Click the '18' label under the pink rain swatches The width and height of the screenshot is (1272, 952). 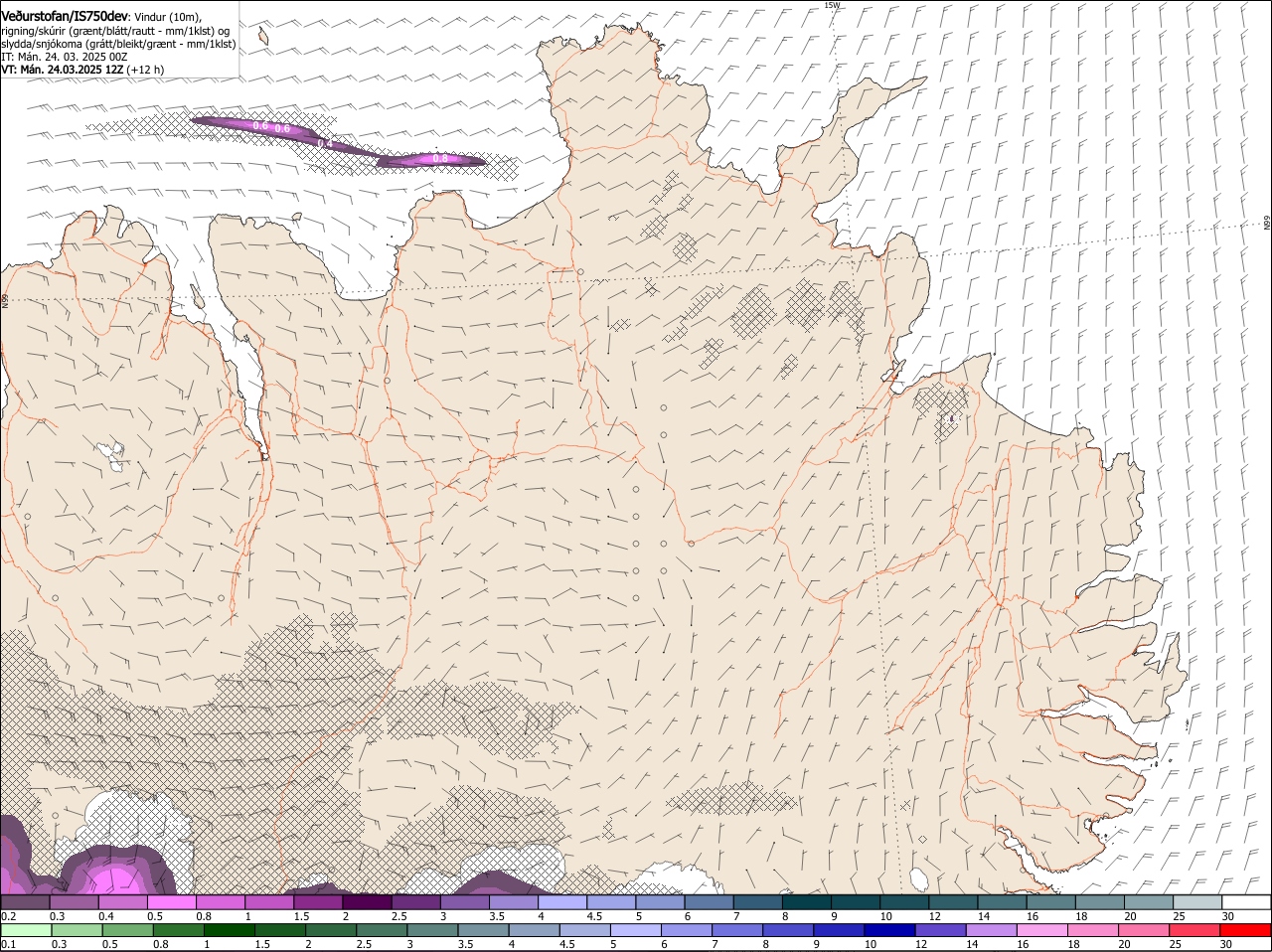(x=1074, y=944)
